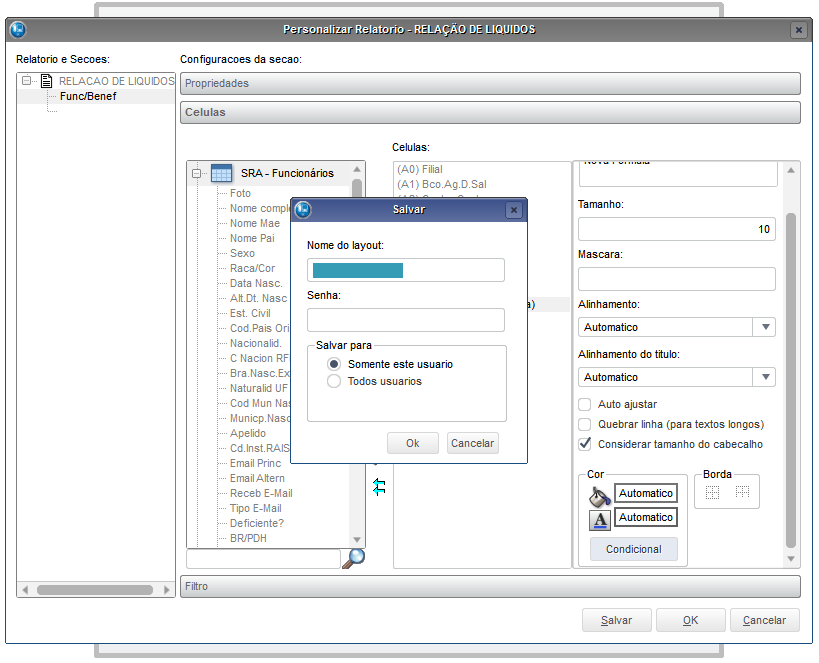Click the search field under the field tree
The image size is (819, 663).
(263, 559)
